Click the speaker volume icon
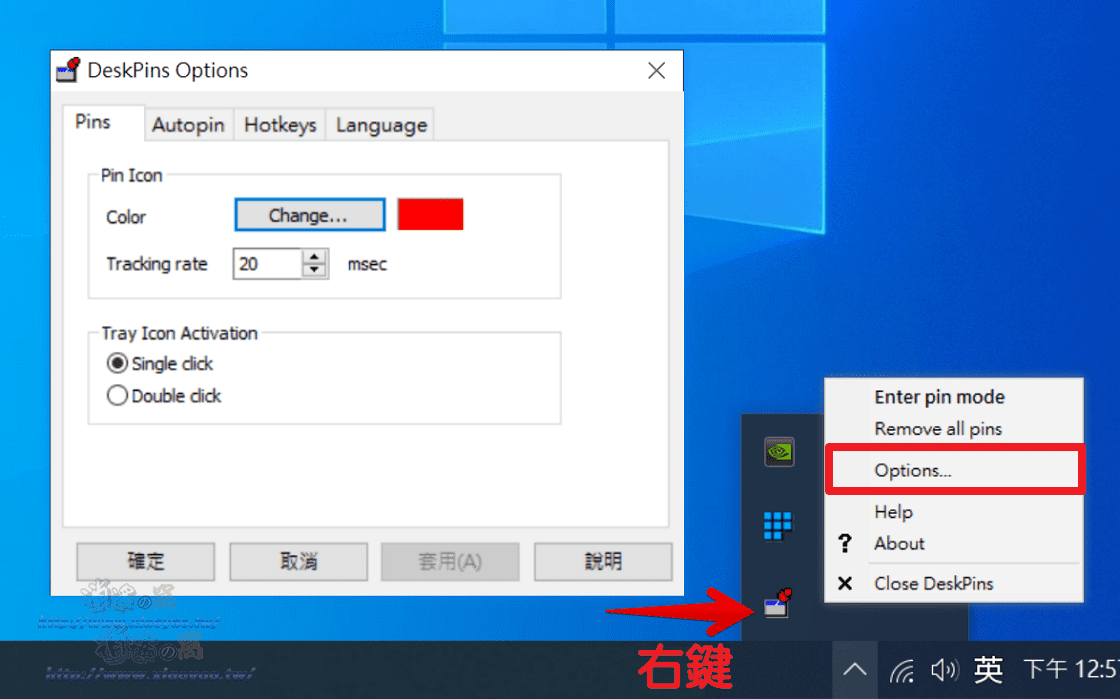 tap(944, 671)
